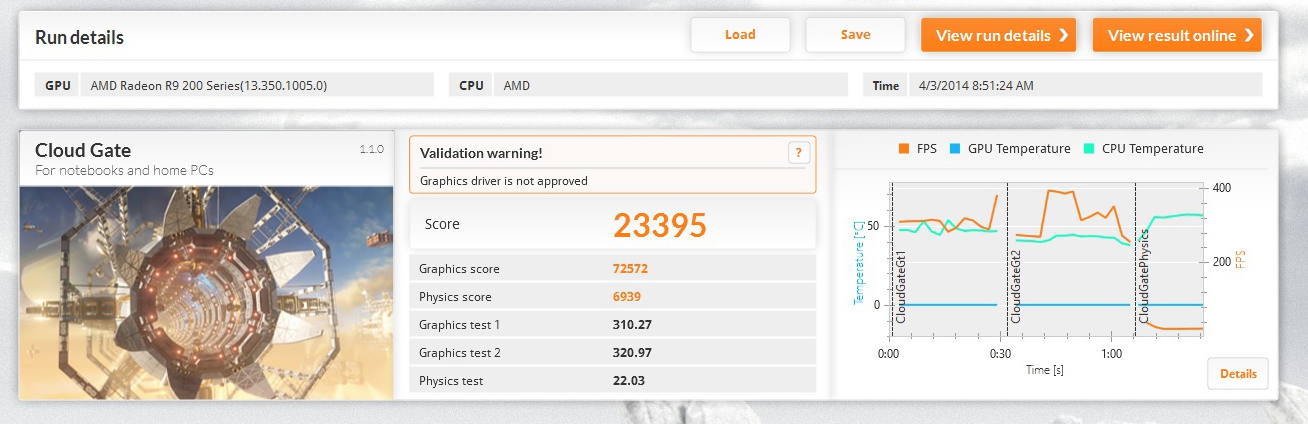
Task: Click the Graphics score value 72572
Action: [631, 269]
